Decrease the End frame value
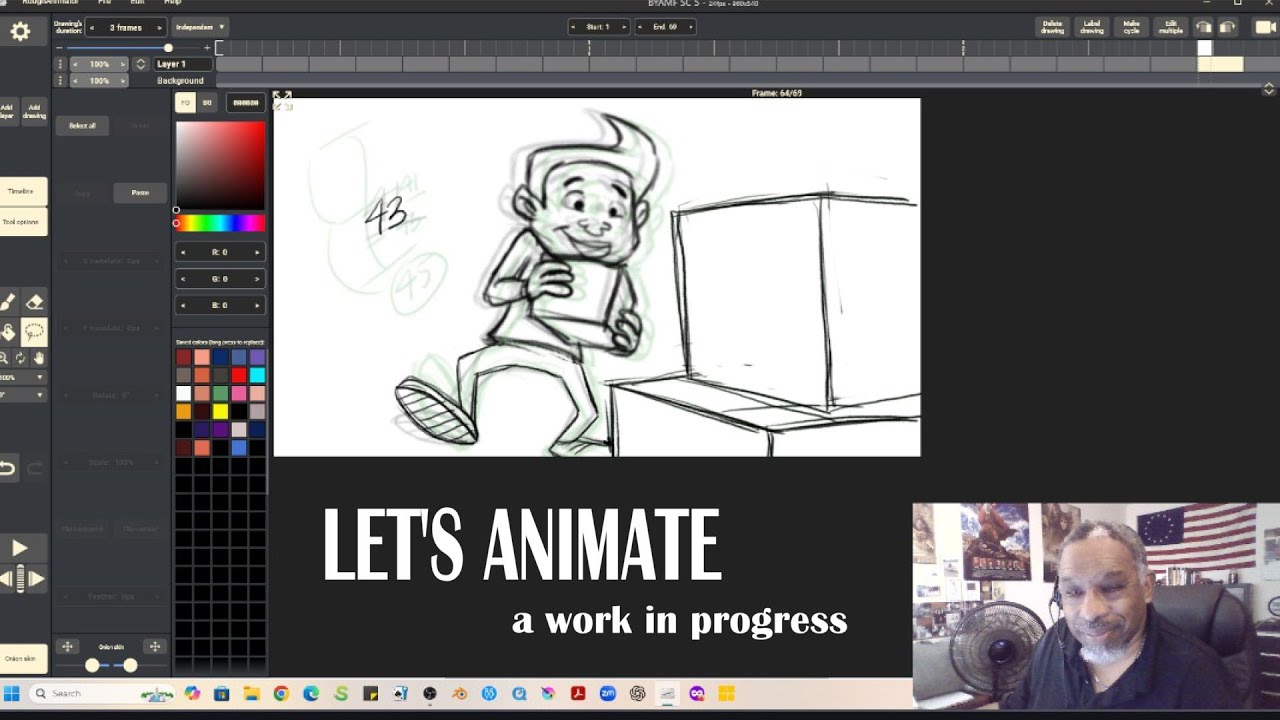Viewport: 1280px width, 720px height. click(x=643, y=27)
